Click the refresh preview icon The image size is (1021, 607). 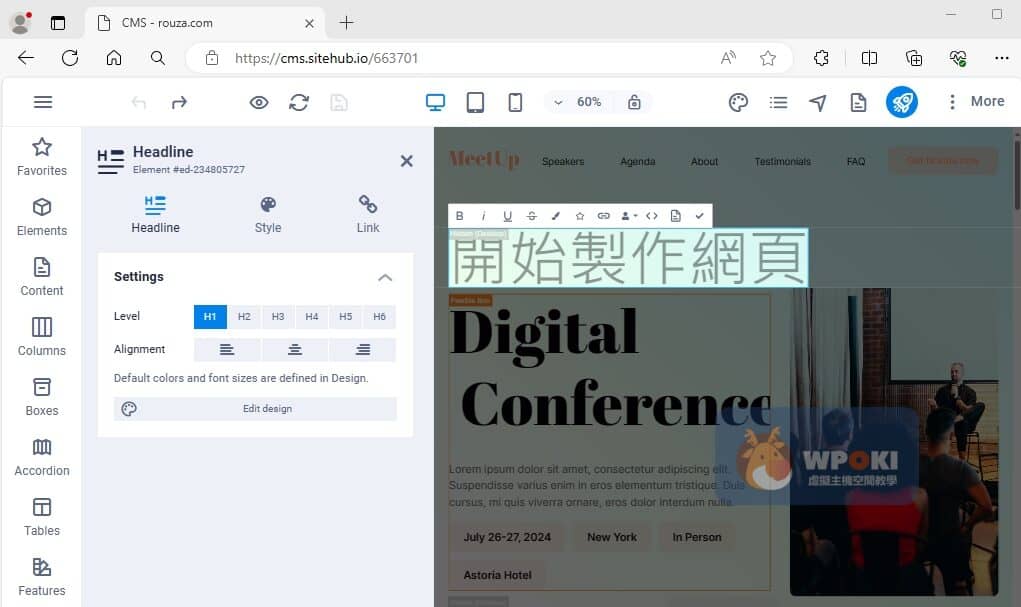coord(299,102)
